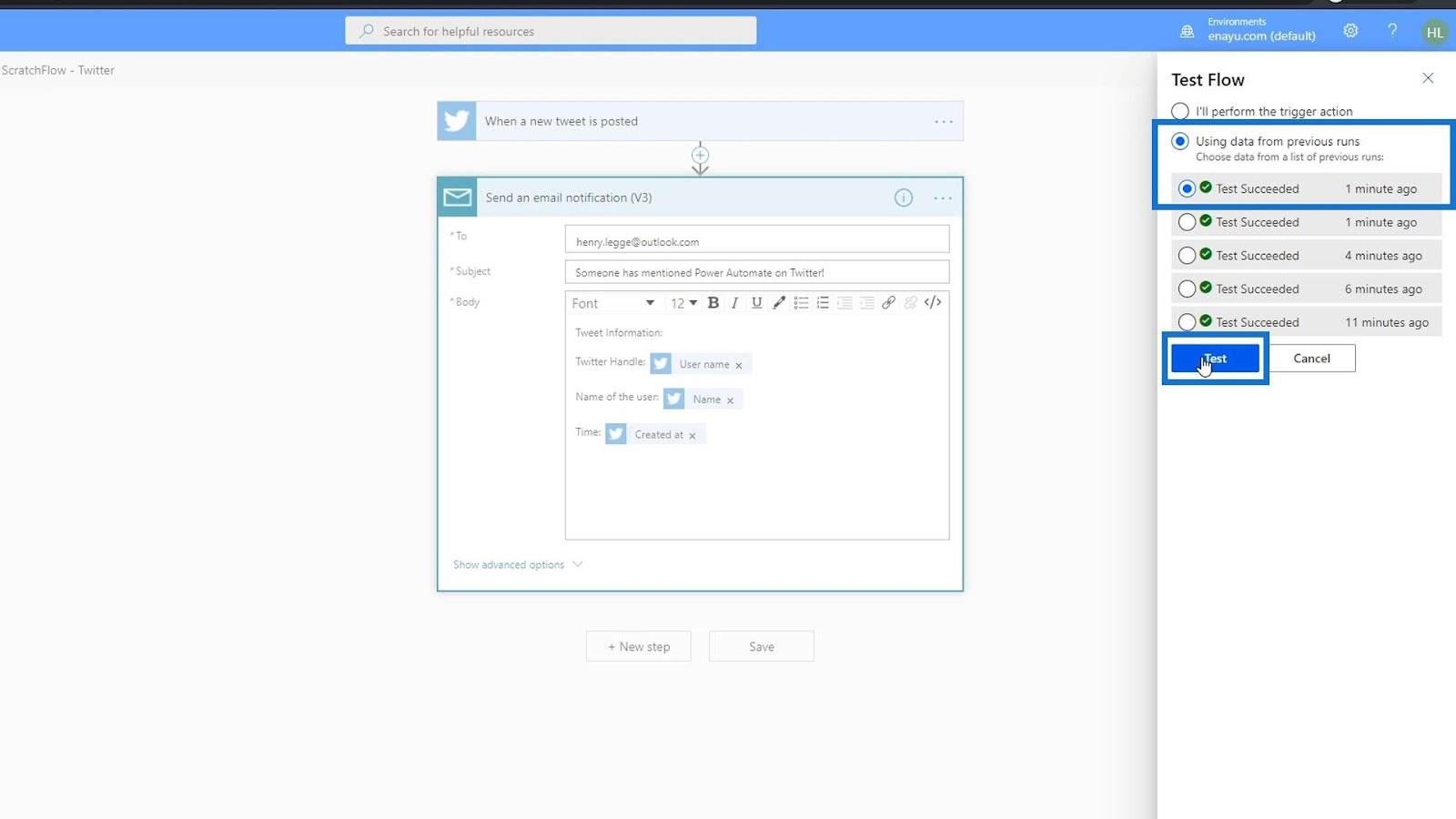Image resolution: width=1456 pixels, height=819 pixels.
Task: Open the trigger step ellipsis menu
Action: pyautogui.click(x=944, y=121)
